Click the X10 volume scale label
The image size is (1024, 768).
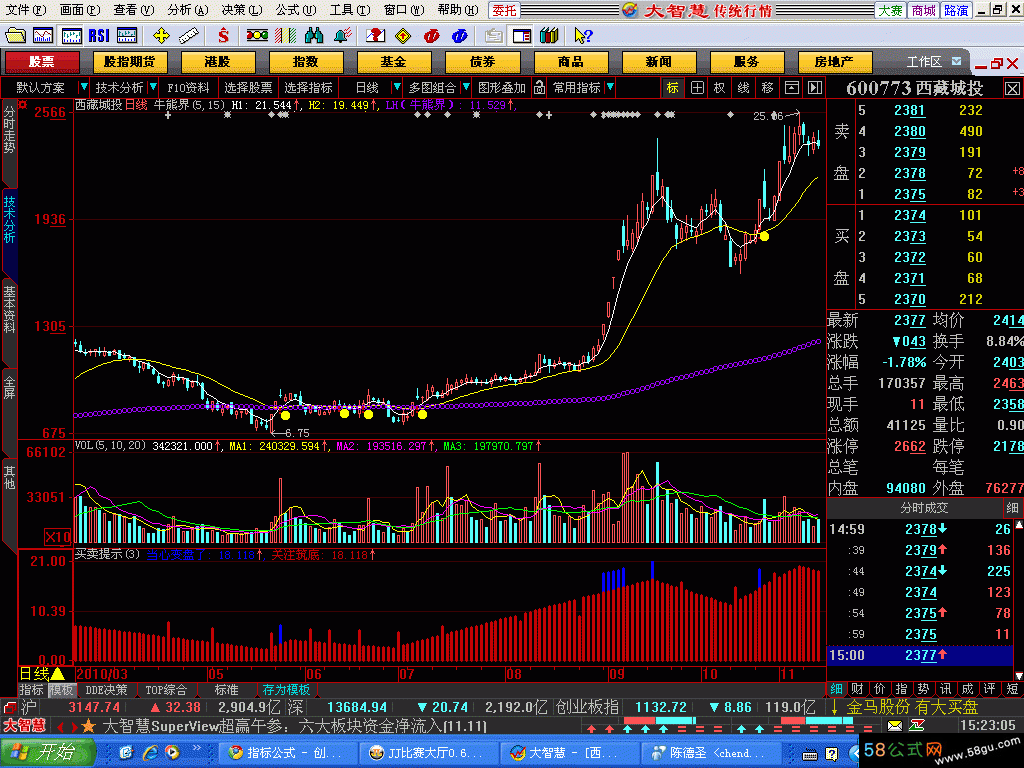(57, 537)
